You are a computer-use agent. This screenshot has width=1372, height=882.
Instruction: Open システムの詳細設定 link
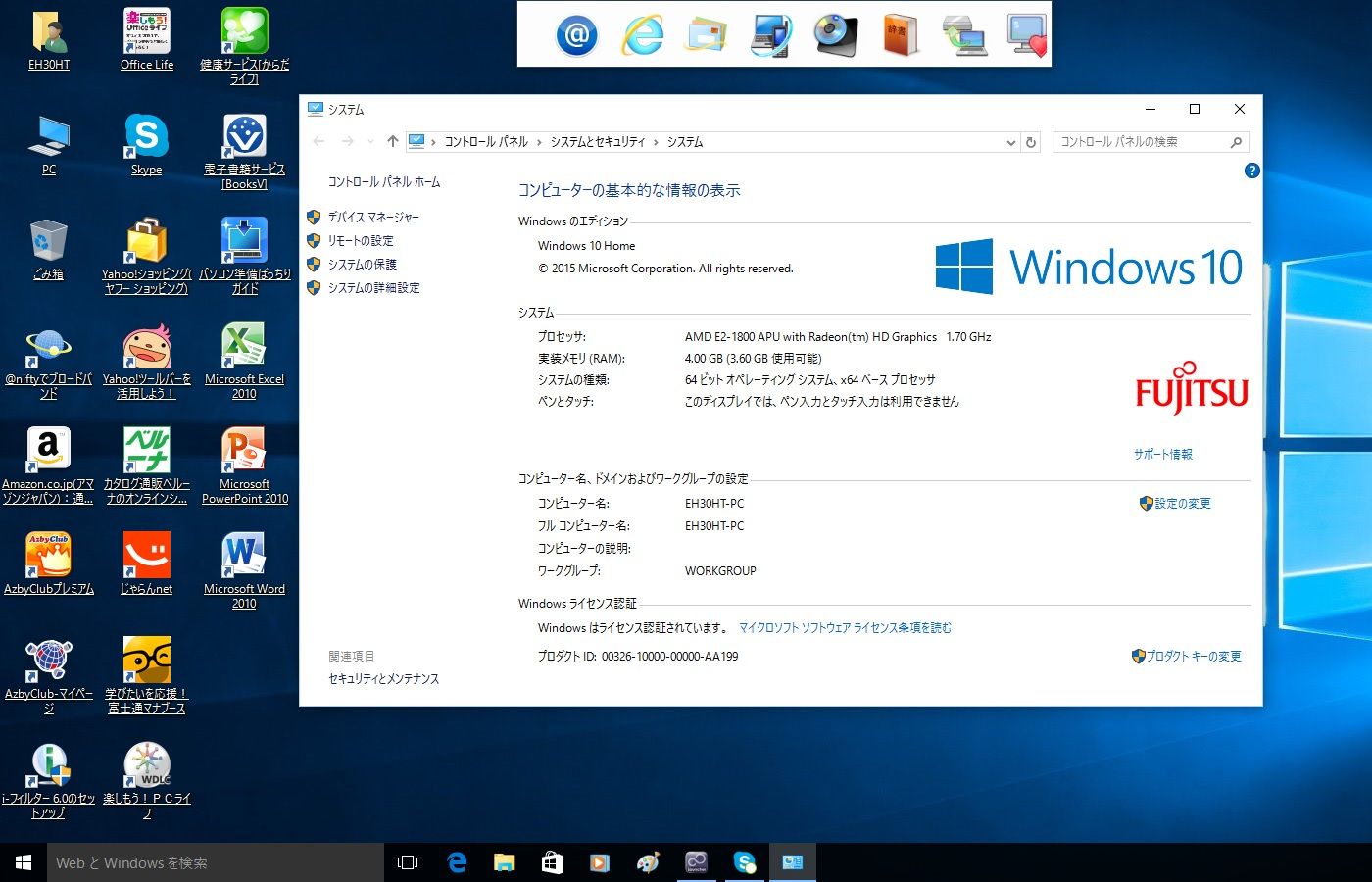point(374,288)
